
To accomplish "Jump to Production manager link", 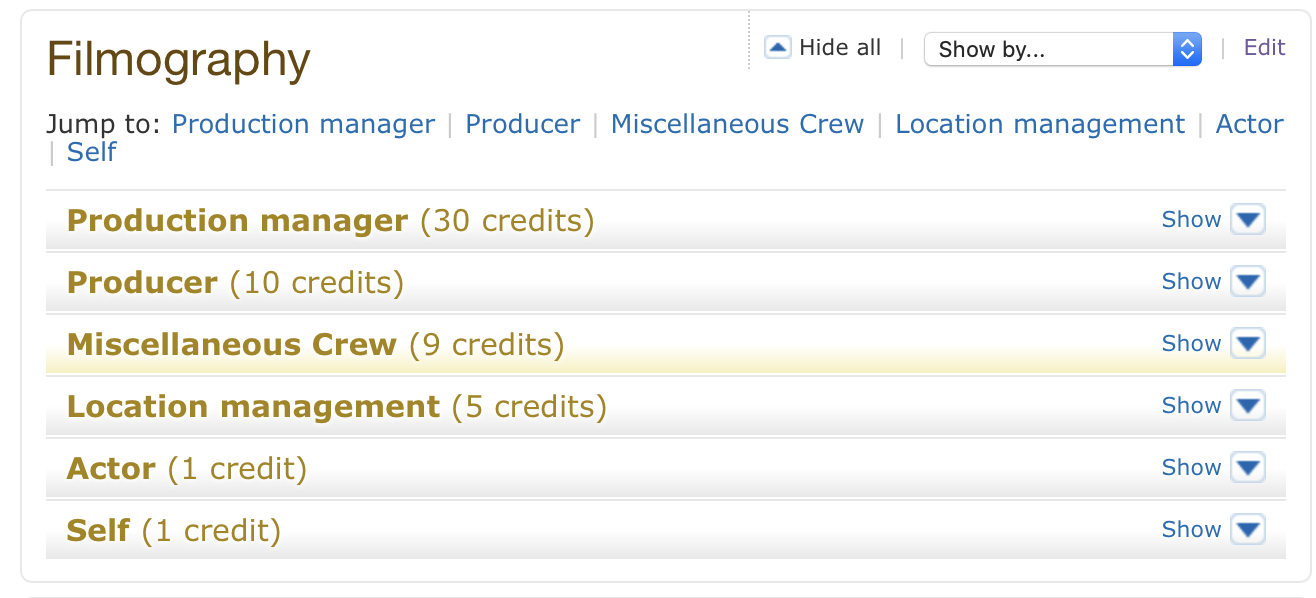I will tap(303, 124).
